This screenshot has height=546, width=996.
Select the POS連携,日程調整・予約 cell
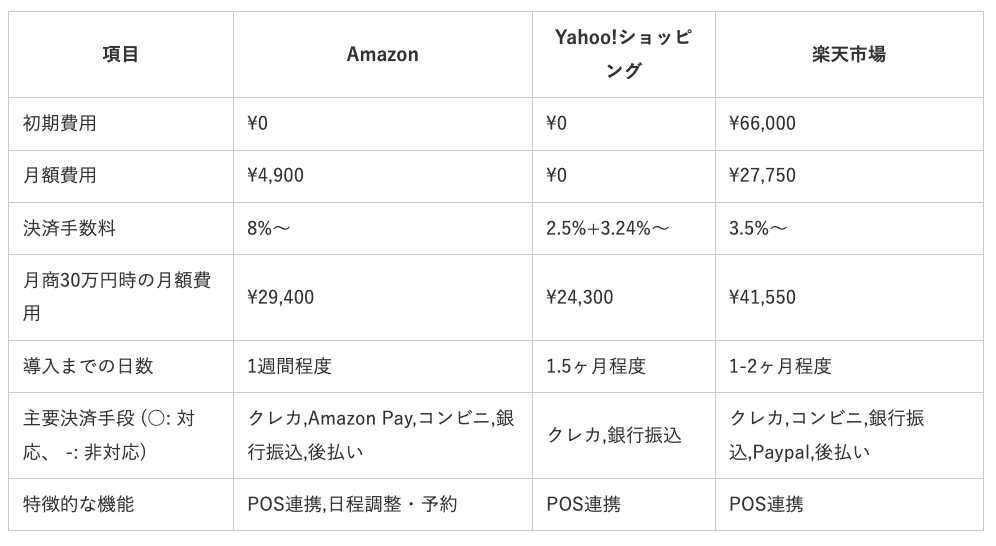click(352, 504)
